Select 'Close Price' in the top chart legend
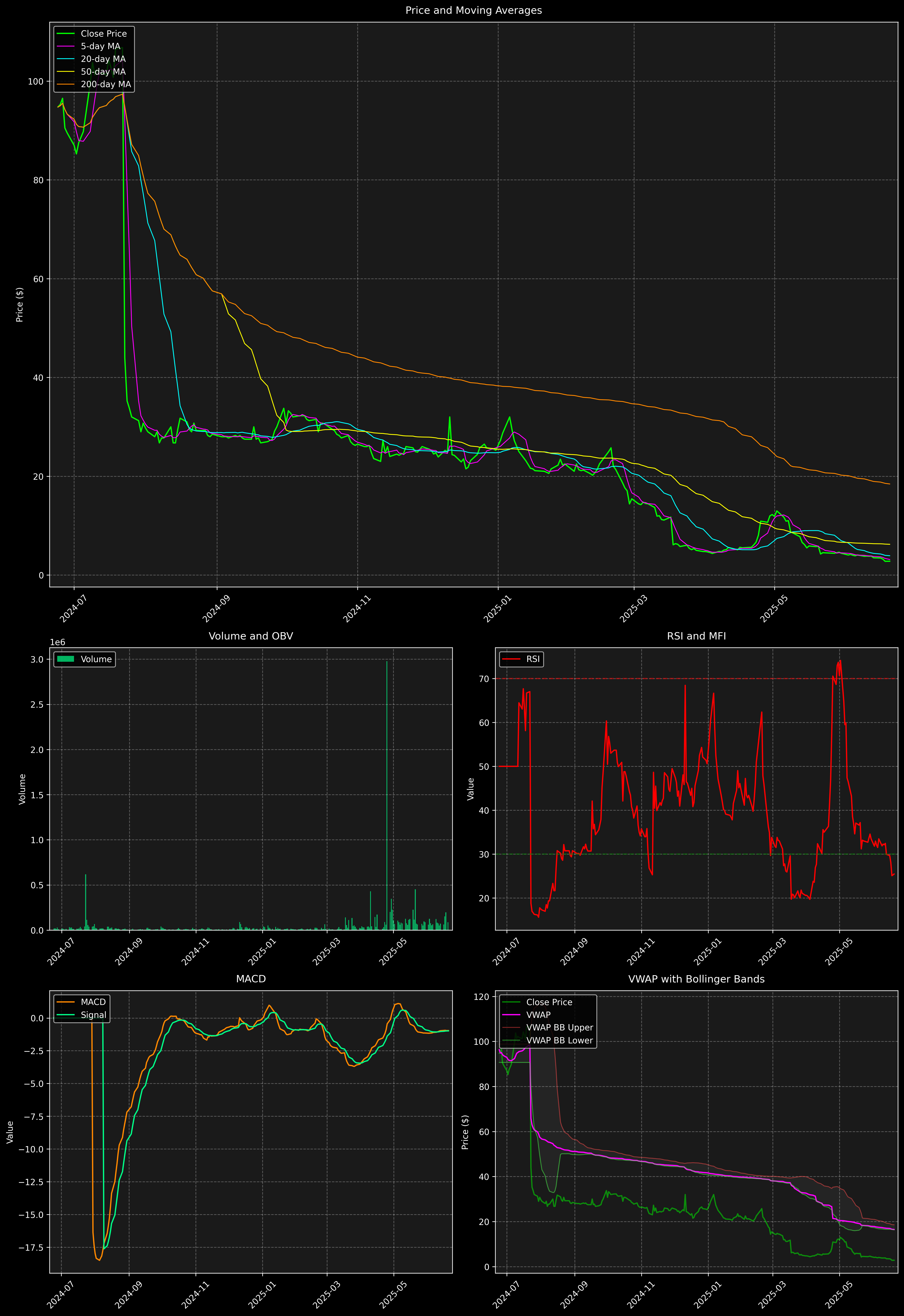This screenshot has width=904, height=1316. pyautogui.click(x=104, y=34)
